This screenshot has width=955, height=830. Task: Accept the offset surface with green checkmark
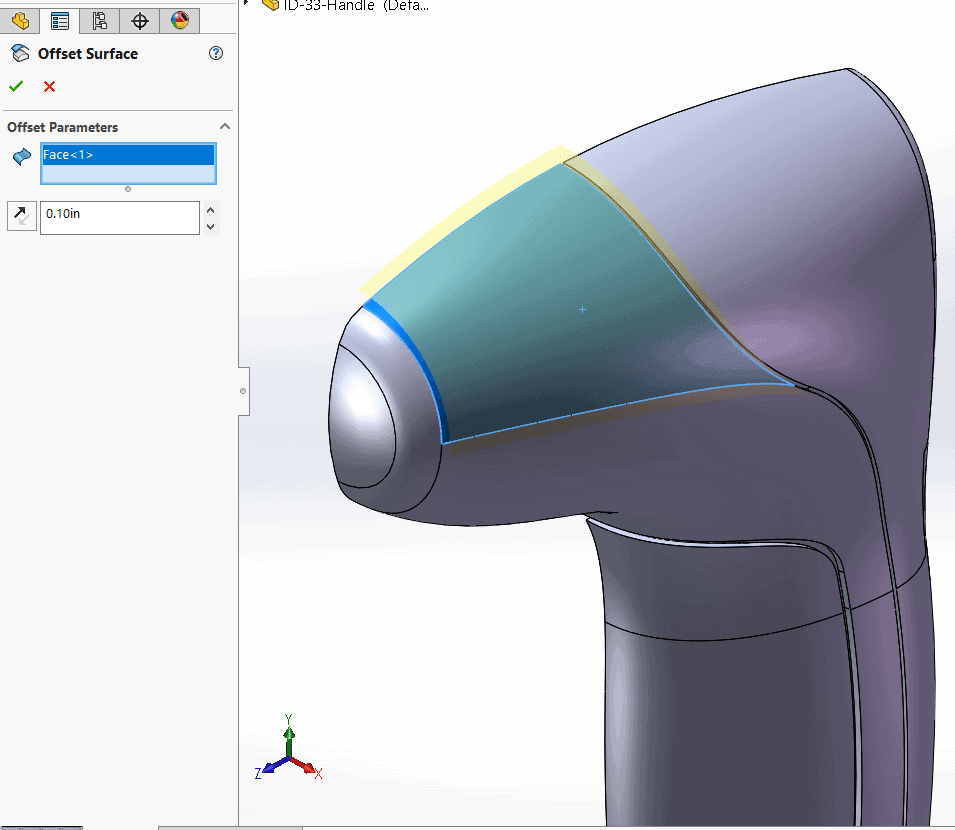pos(16,86)
